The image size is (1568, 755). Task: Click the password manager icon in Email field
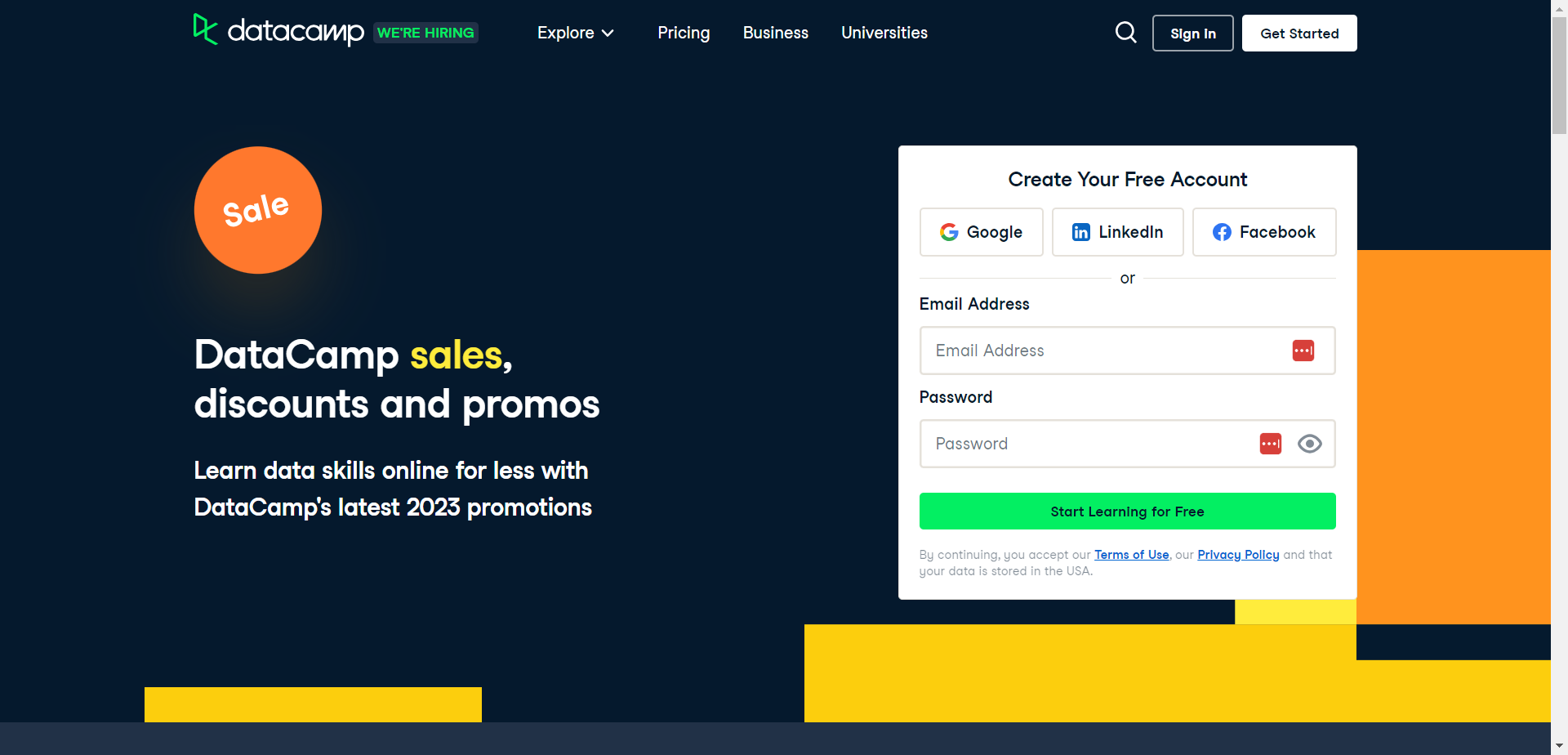(x=1303, y=351)
